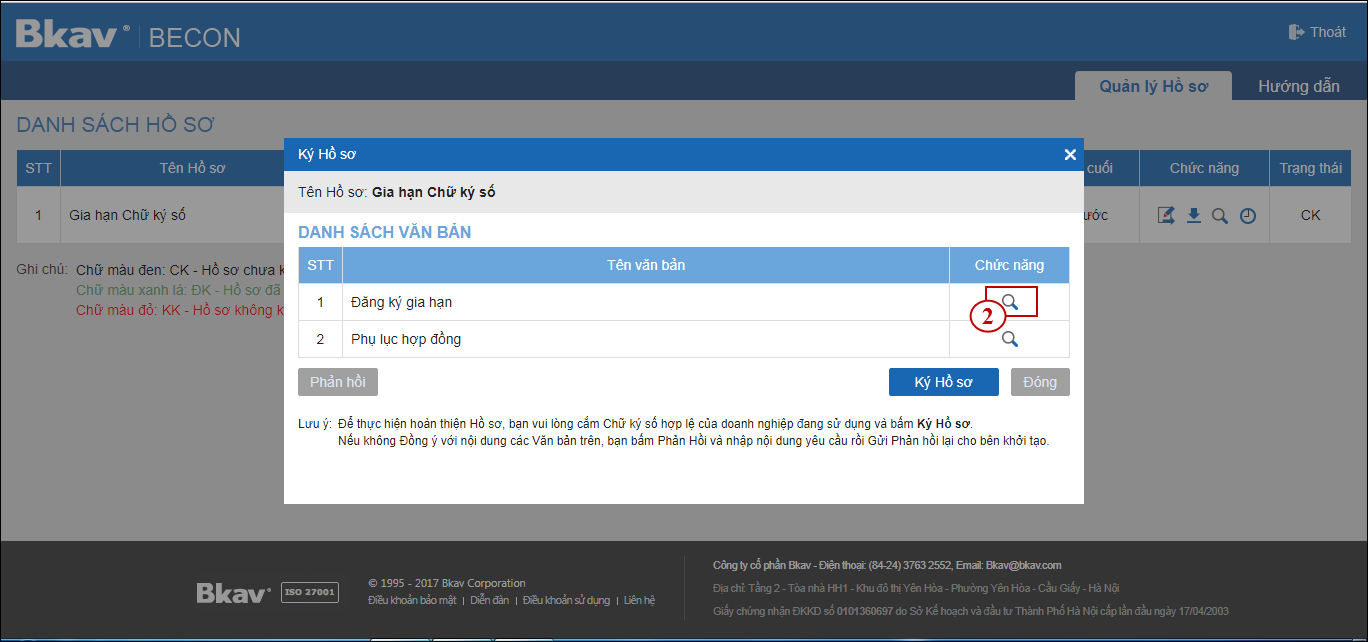Click the download icon for the Hồ sơ
Viewport: 1368px width, 642px height.
(1193, 215)
